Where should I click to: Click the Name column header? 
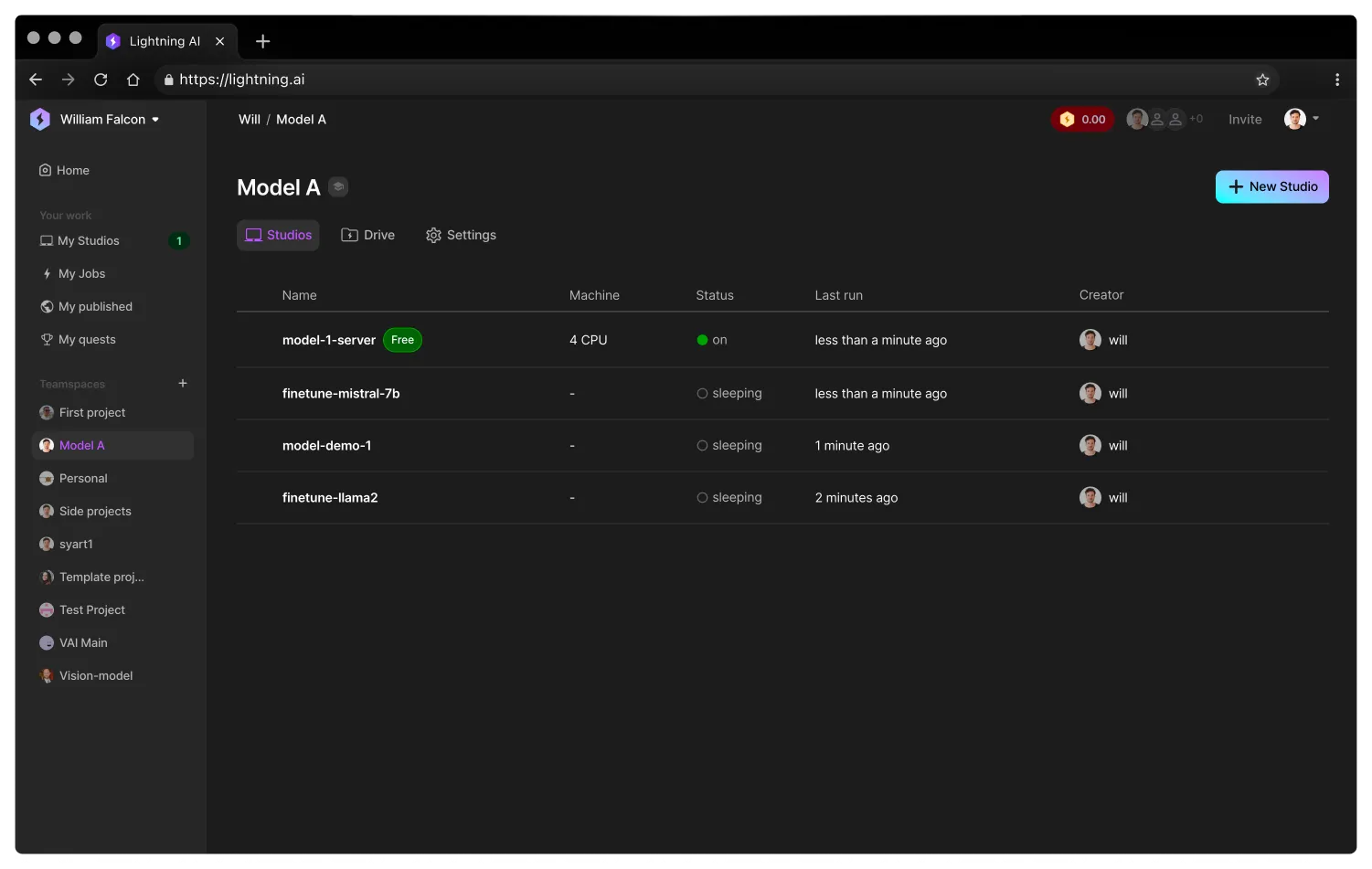tap(299, 296)
